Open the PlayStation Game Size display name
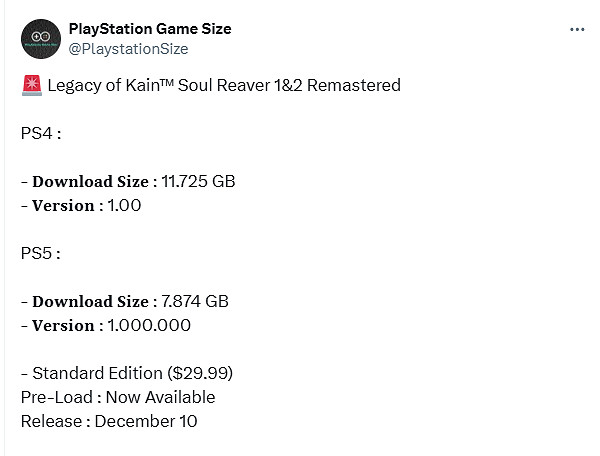 (149, 28)
